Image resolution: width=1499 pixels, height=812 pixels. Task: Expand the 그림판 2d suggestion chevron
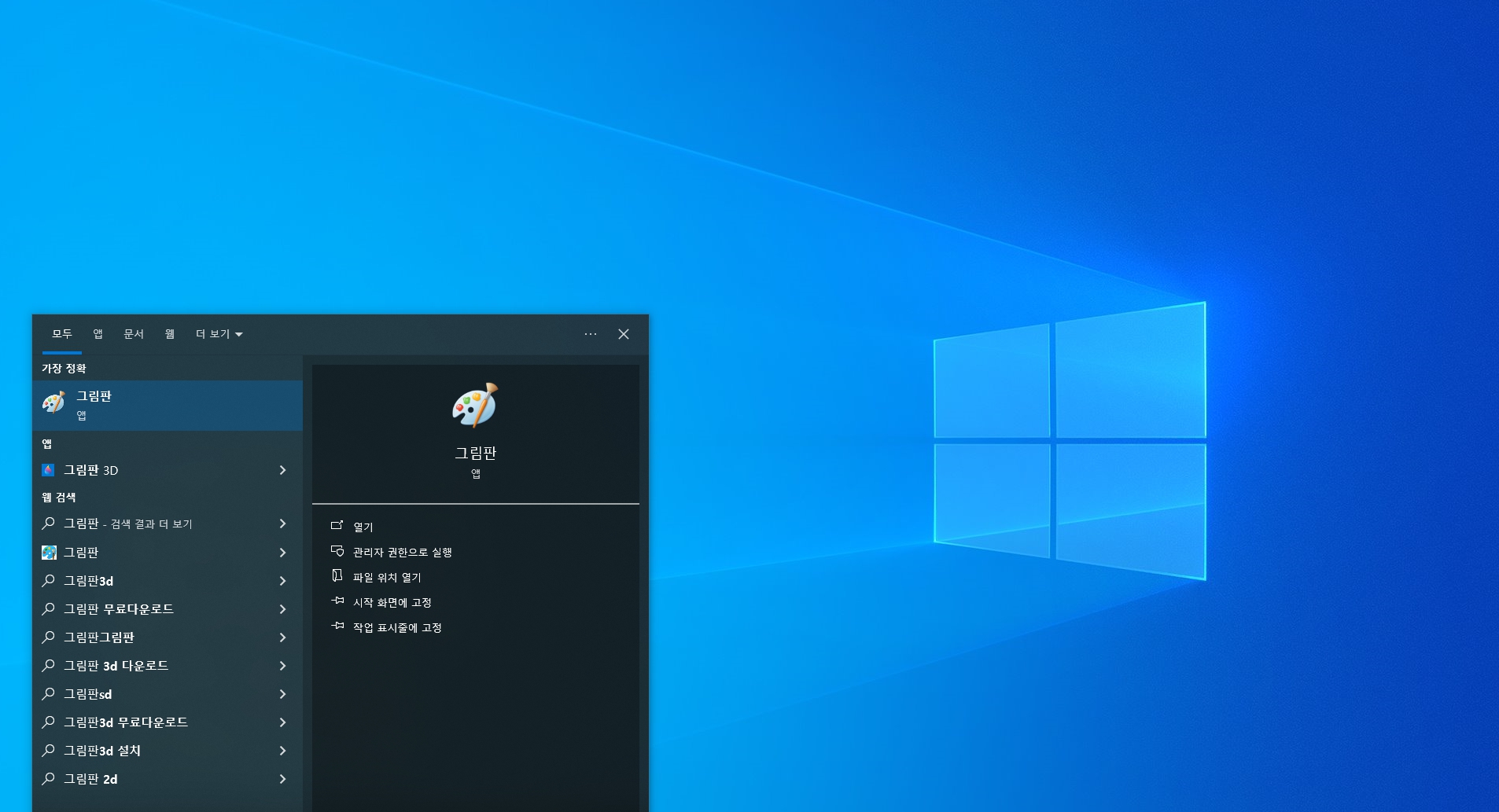click(282, 779)
